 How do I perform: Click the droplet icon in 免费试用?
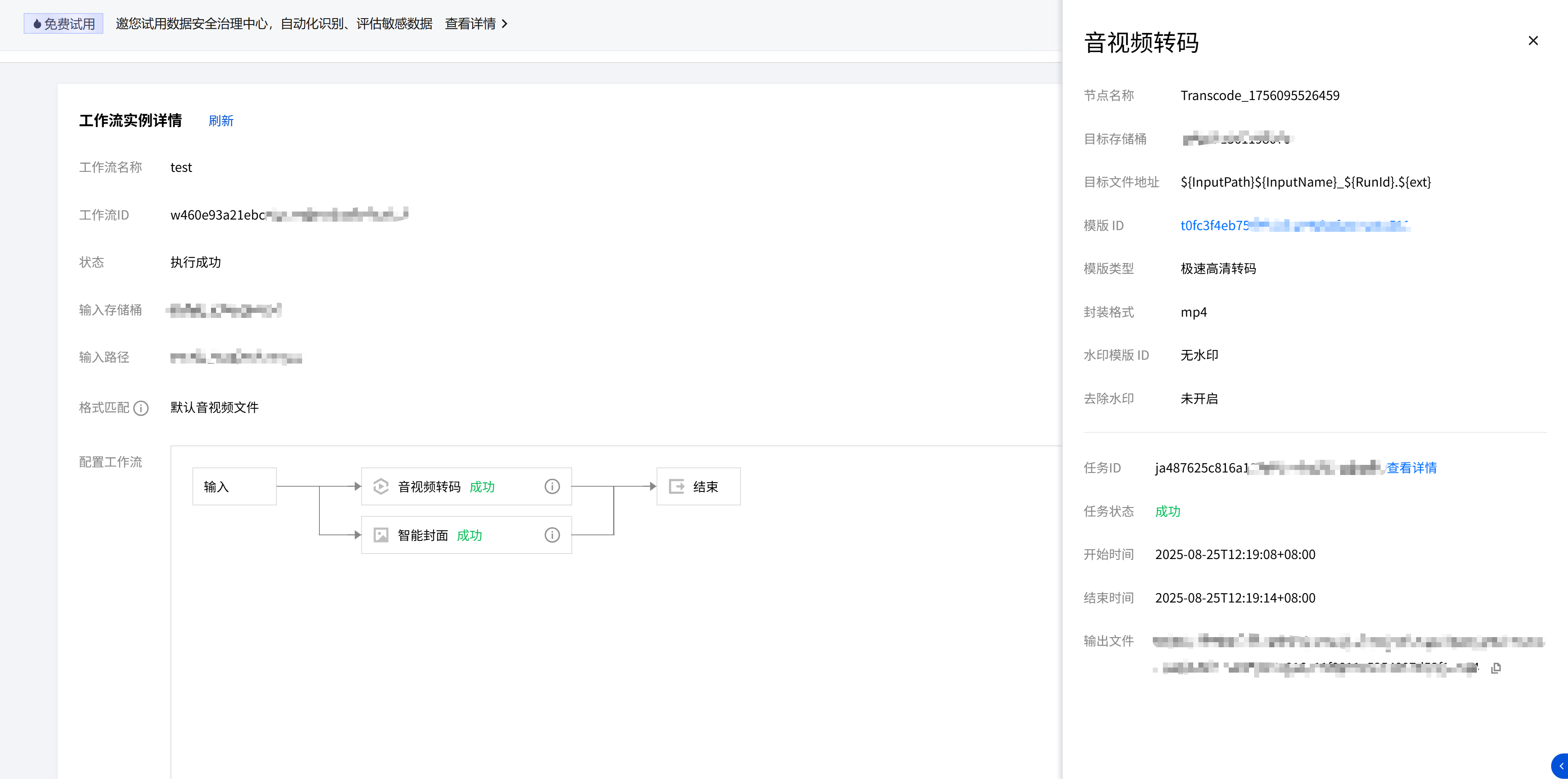point(37,24)
